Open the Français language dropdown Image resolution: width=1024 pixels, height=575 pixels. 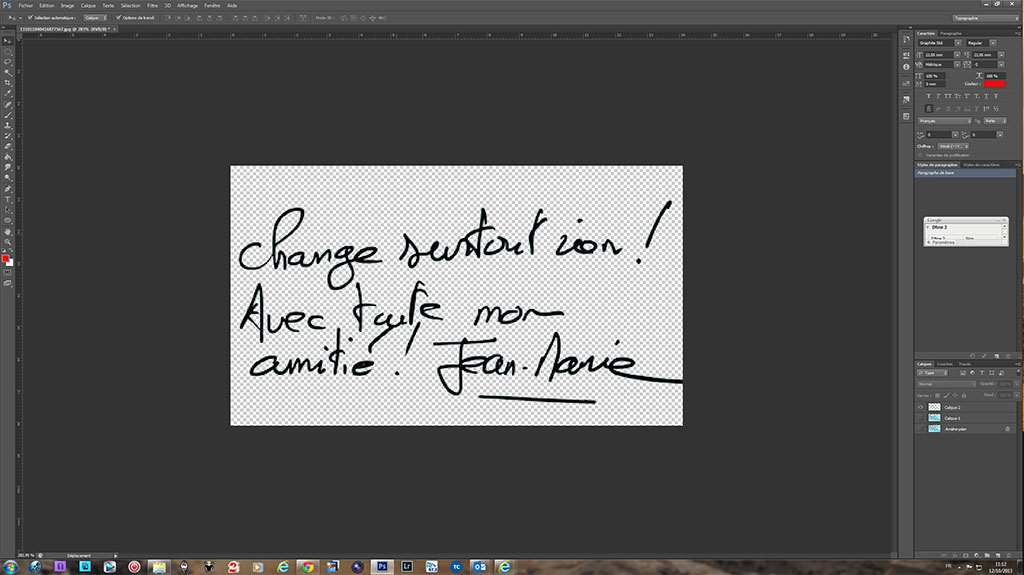(x=944, y=121)
